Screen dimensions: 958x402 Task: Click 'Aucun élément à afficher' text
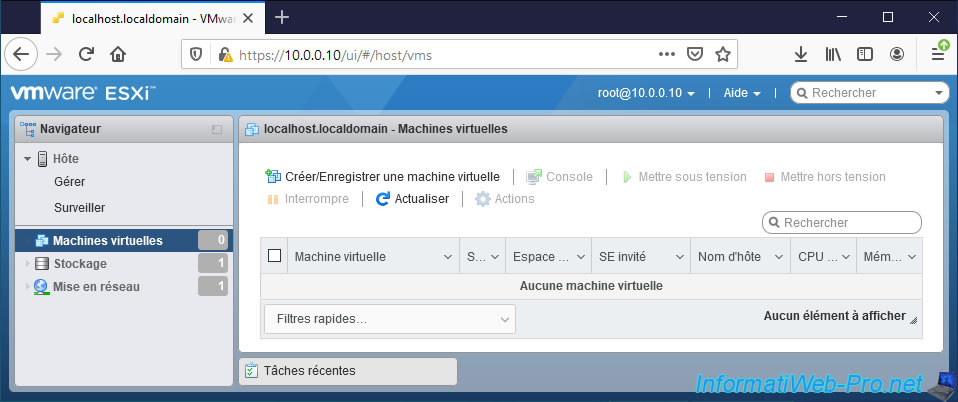[835, 316]
